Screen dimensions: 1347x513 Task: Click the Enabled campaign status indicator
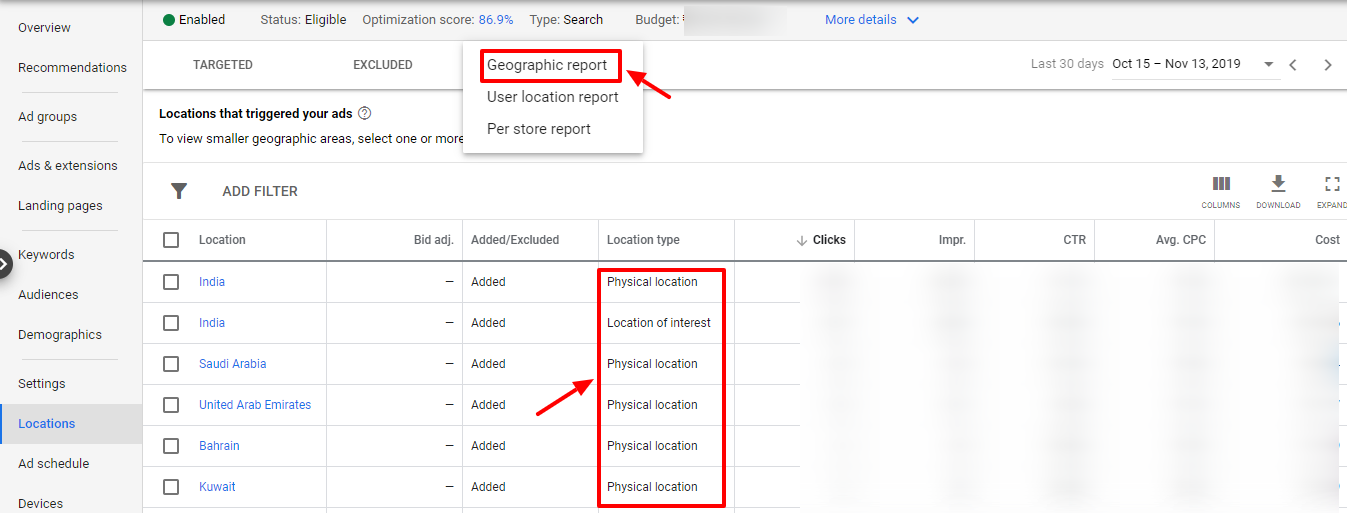[194, 20]
